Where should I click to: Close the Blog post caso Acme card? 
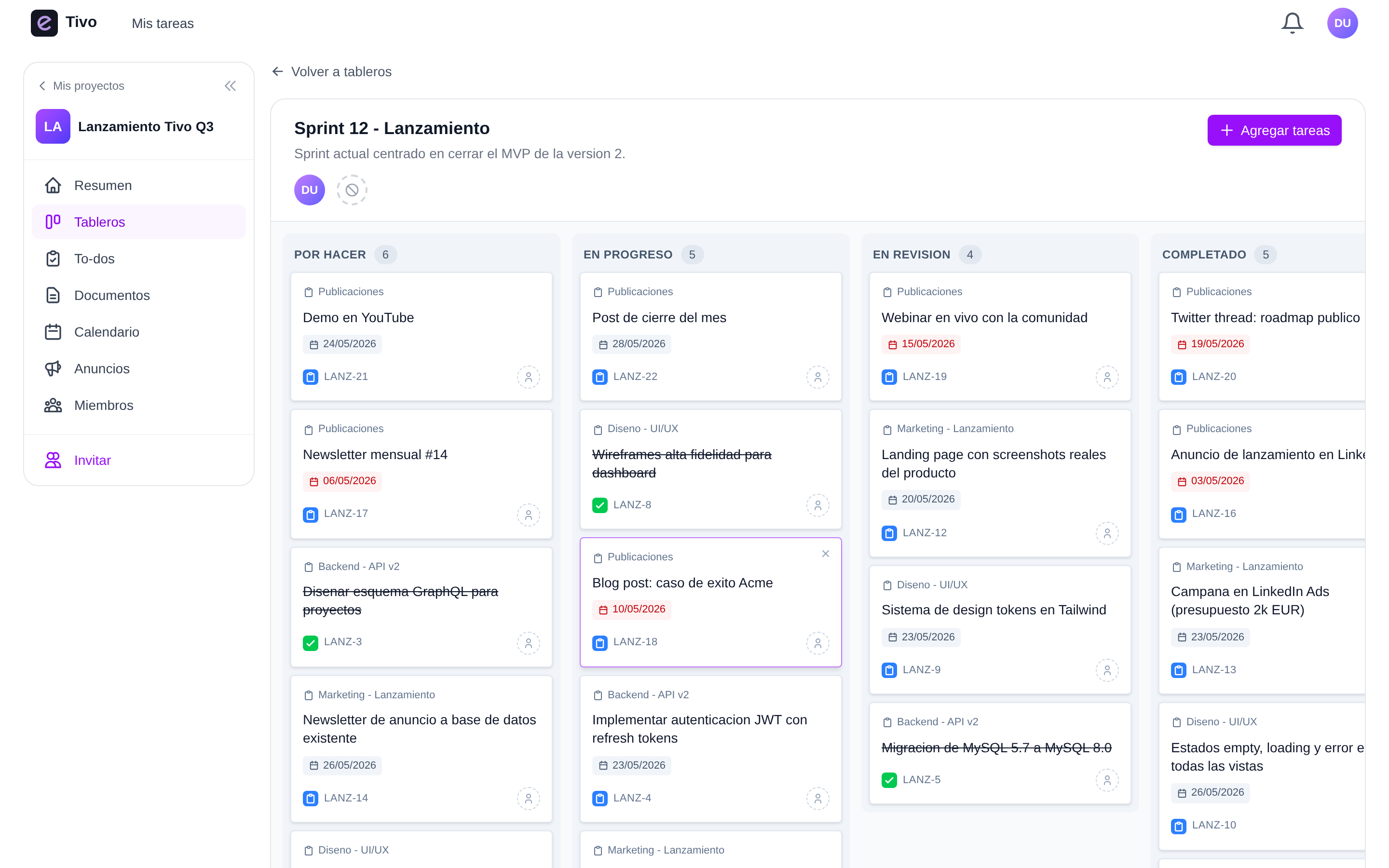(825, 554)
